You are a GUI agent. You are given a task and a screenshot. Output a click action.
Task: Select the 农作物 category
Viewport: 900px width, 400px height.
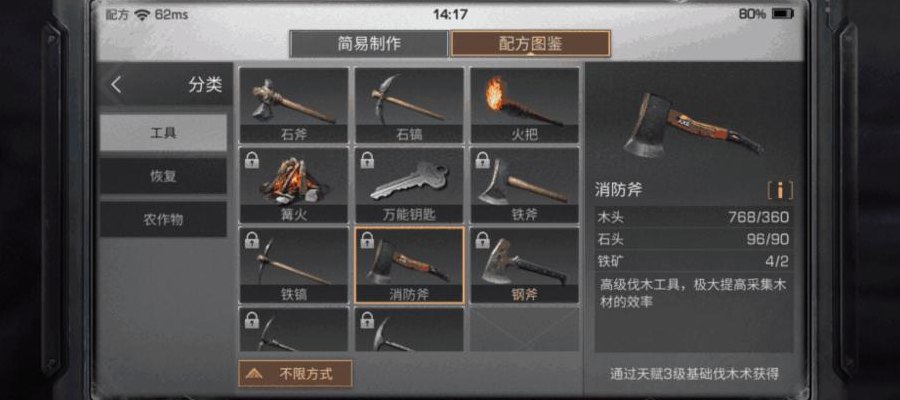[x=164, y=219]
